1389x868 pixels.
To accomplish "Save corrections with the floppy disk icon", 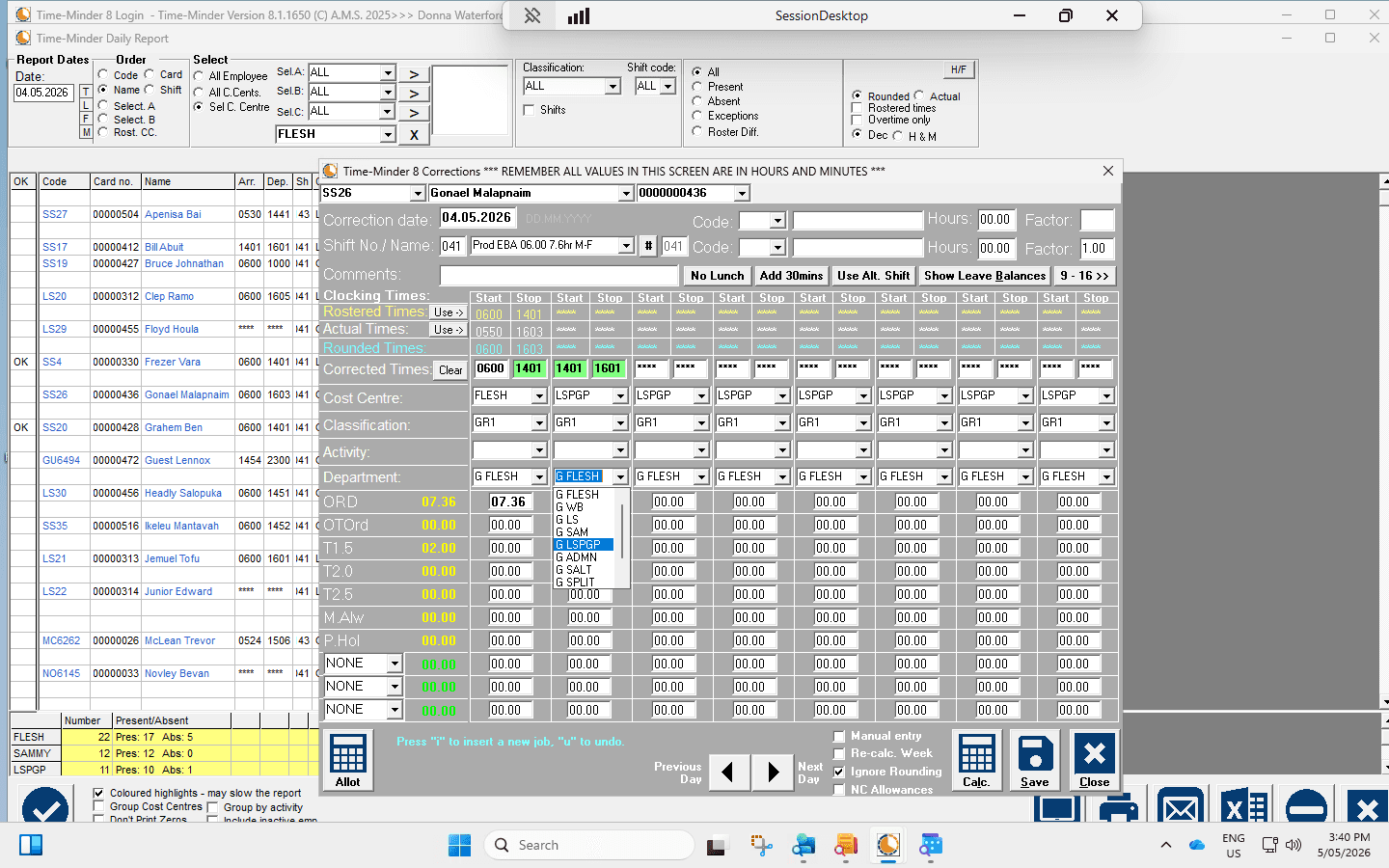I will point(1035,761).
